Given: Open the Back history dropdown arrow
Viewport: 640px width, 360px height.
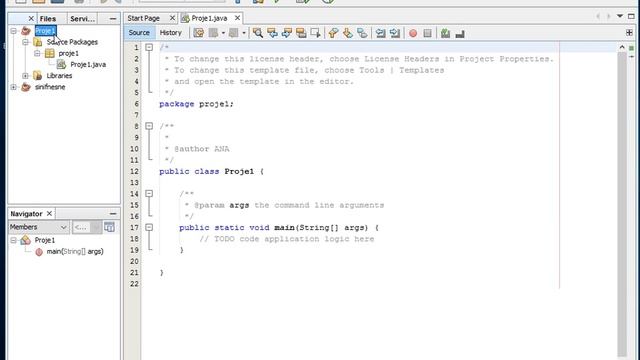Looking at the screenshot, I should coord(223,33).
